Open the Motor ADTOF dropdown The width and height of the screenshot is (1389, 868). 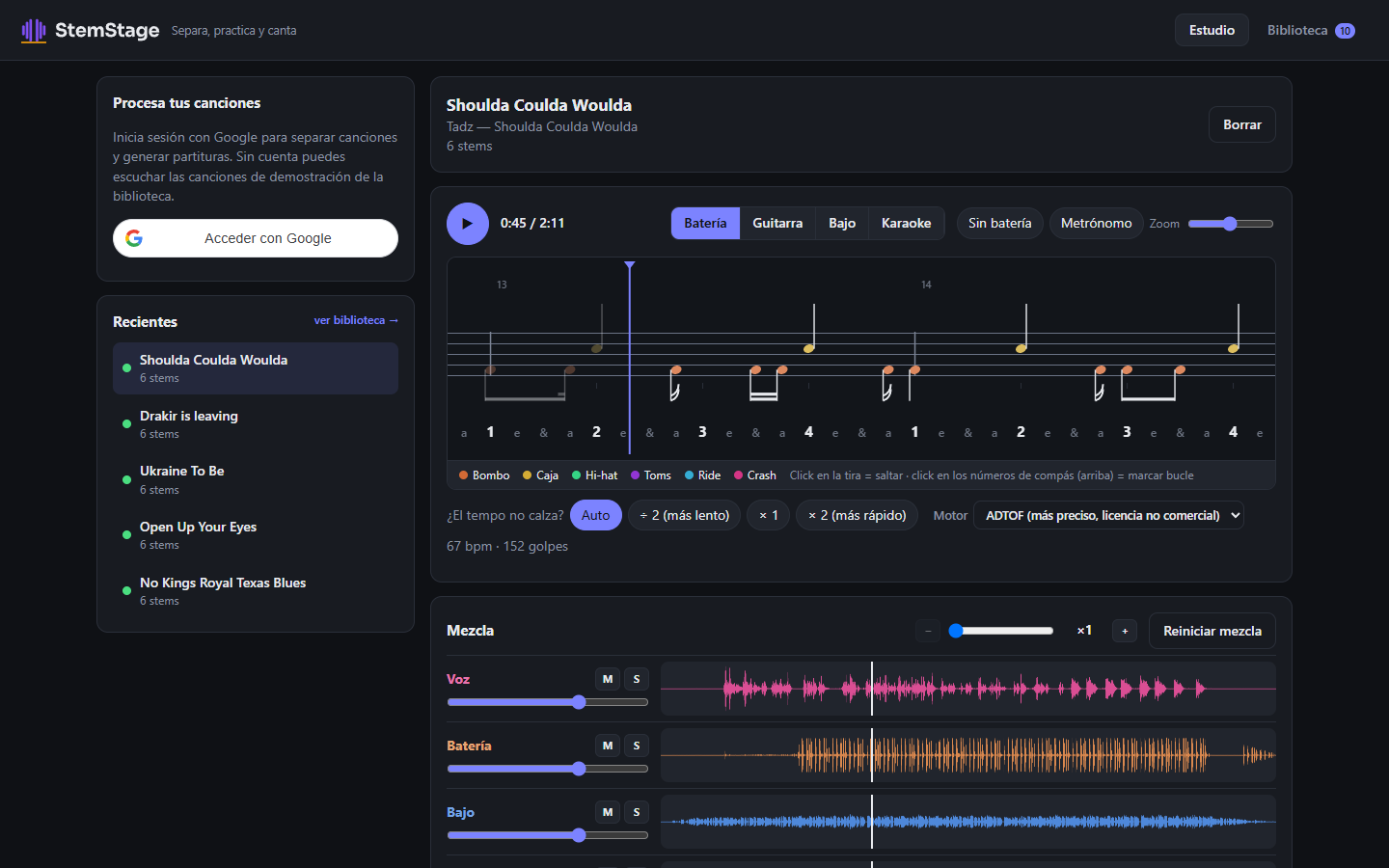coord(1108,515)
